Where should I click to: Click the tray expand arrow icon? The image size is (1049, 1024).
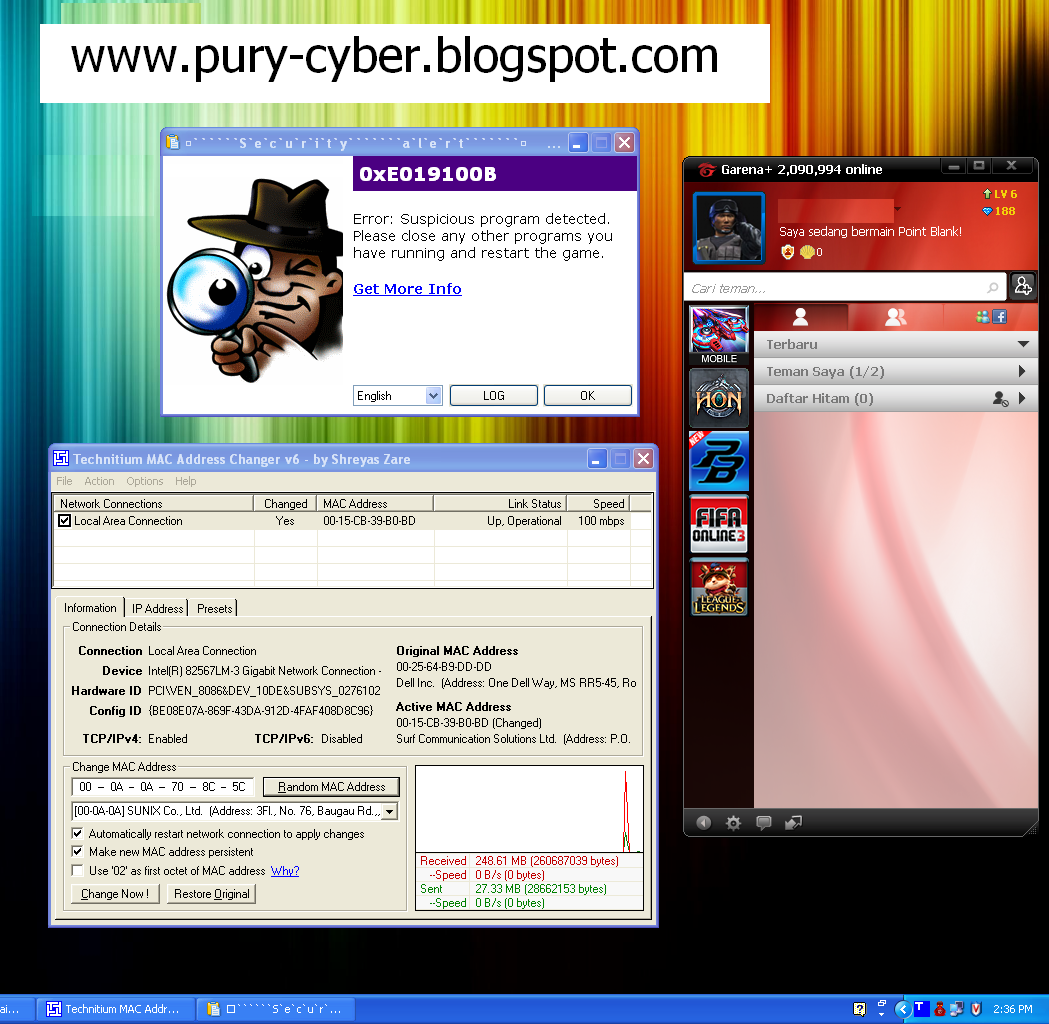coord(902,1009)
